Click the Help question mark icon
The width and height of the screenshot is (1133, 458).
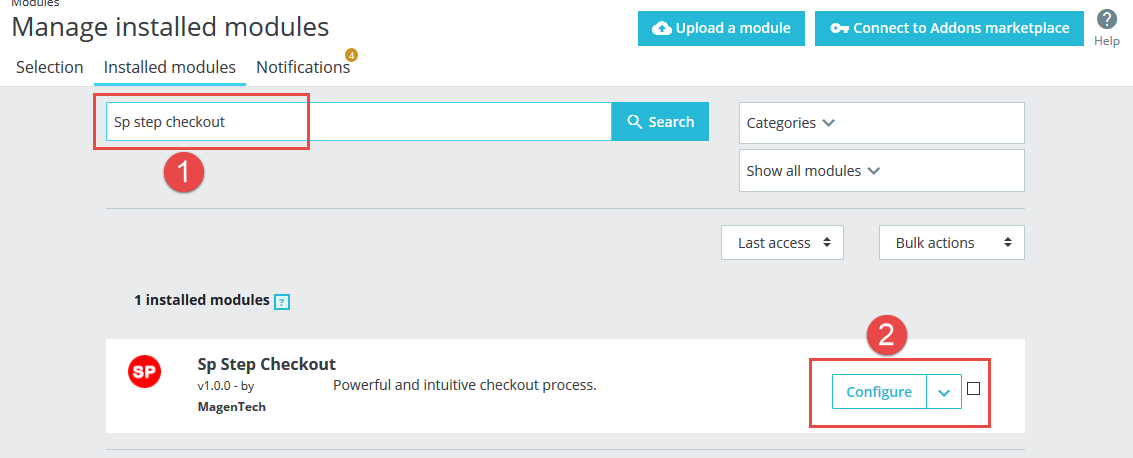1106,20
